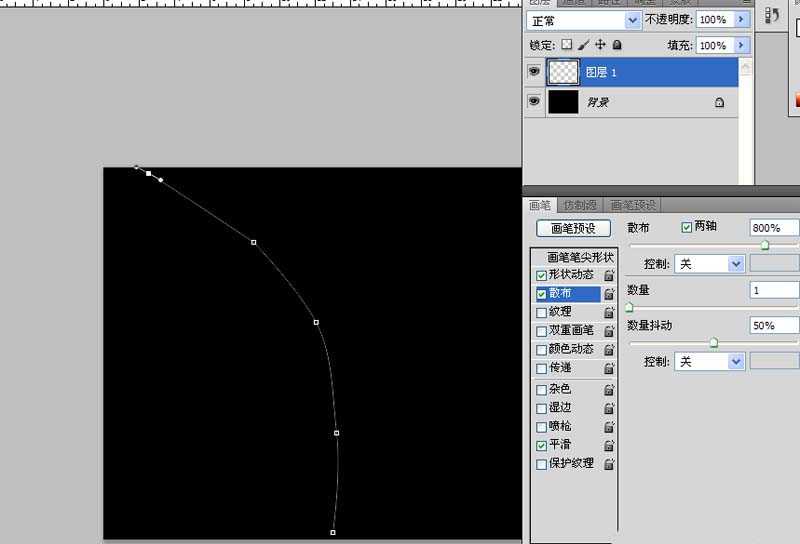Enable the 双重画笔 checkbox
The image size is (800, 544).
[542, 331]
